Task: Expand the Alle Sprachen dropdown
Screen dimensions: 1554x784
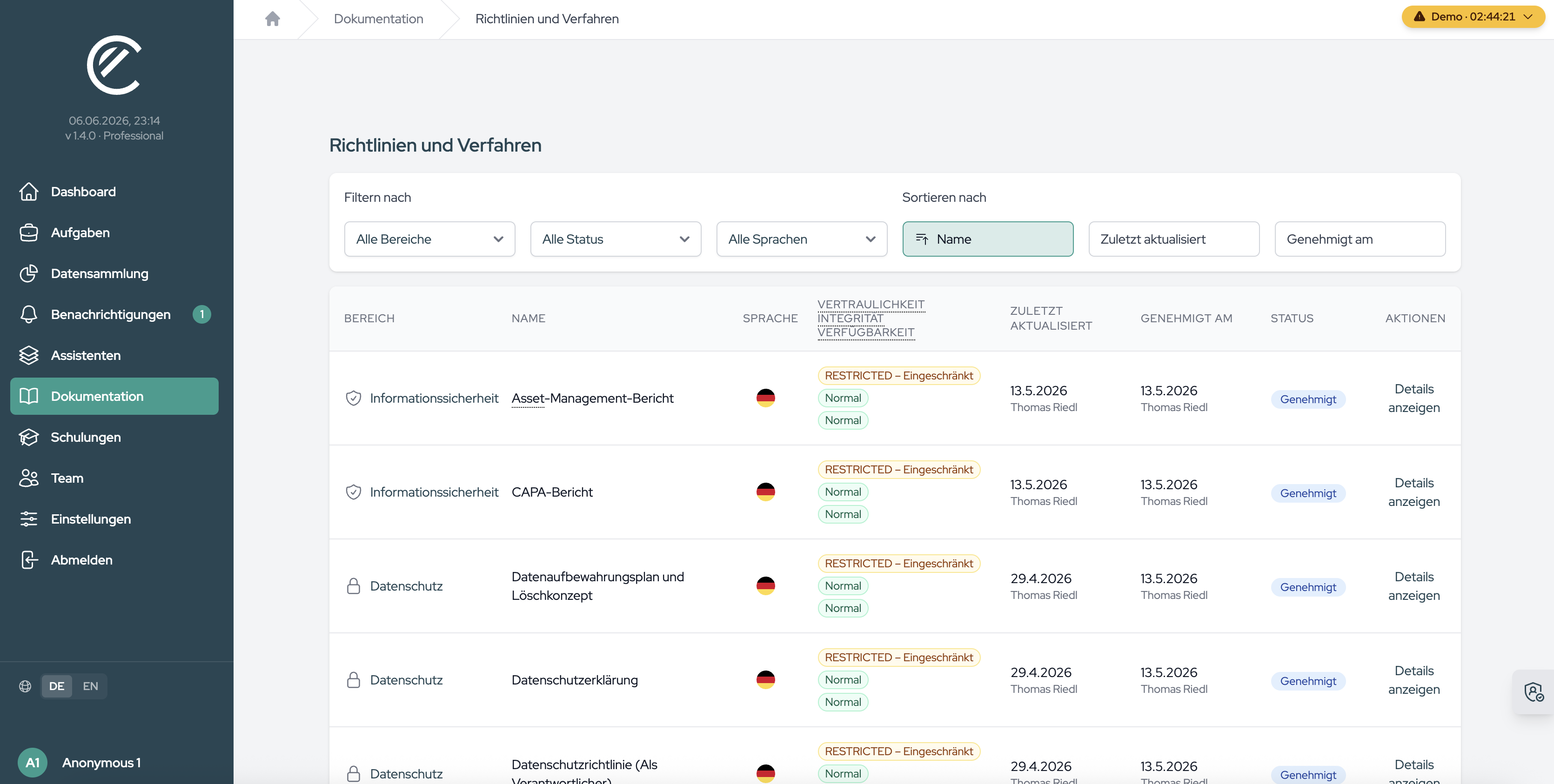Action: click(802, 239)
